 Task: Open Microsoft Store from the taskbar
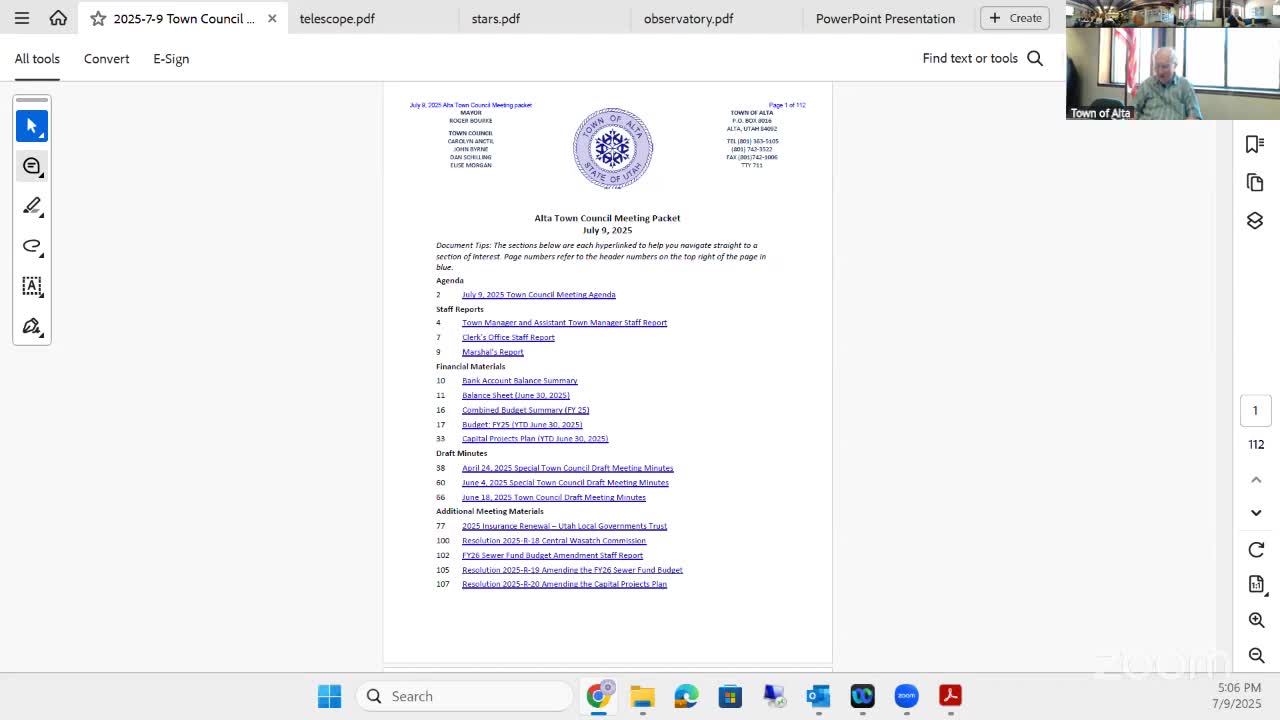tap(730, 696)
